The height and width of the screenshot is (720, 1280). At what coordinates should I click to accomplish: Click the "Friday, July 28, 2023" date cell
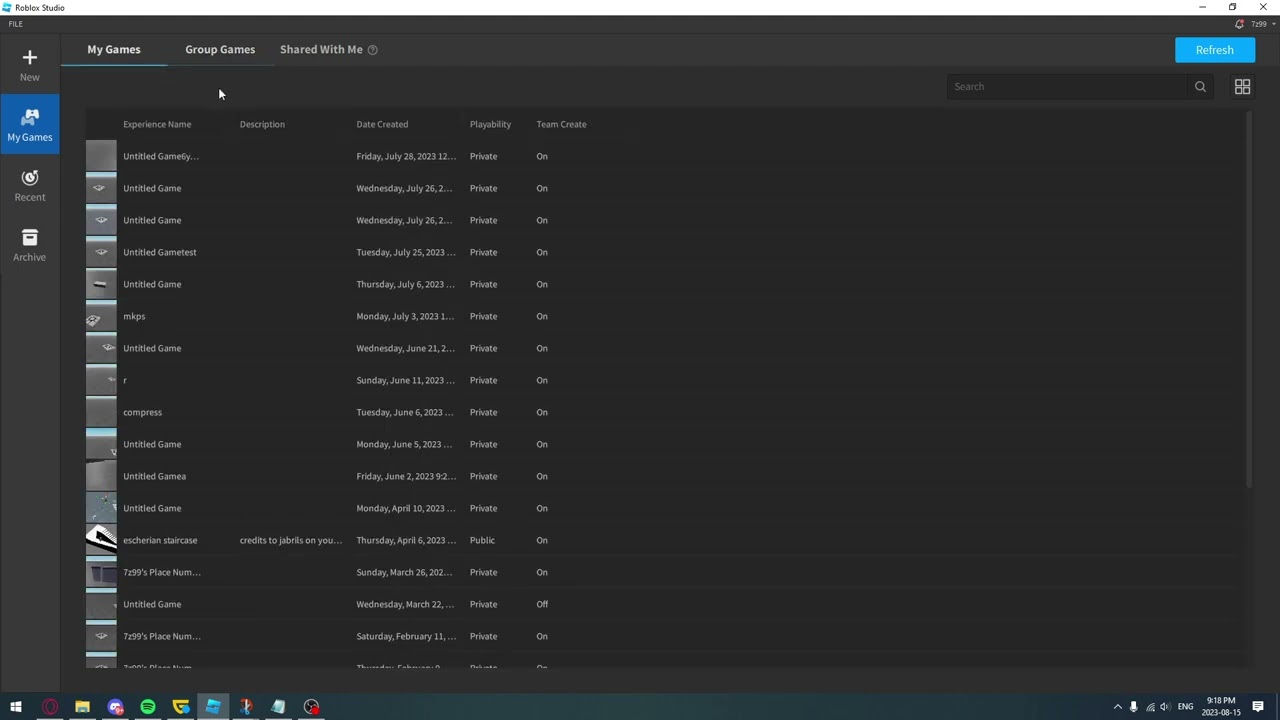pyautogui.click(x=406, y=157)
